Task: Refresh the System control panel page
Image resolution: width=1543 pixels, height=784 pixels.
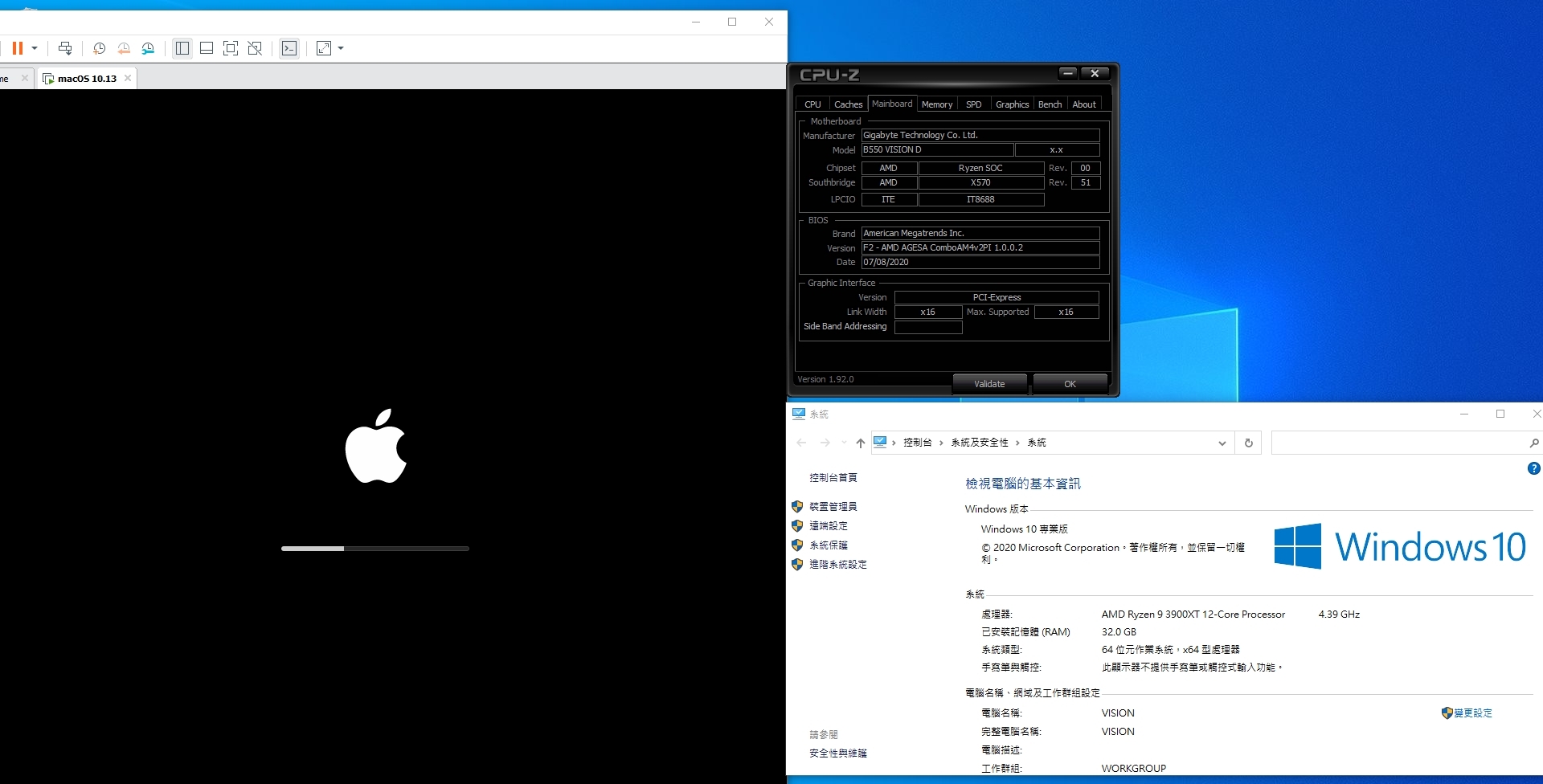Action: (1249, 443)
